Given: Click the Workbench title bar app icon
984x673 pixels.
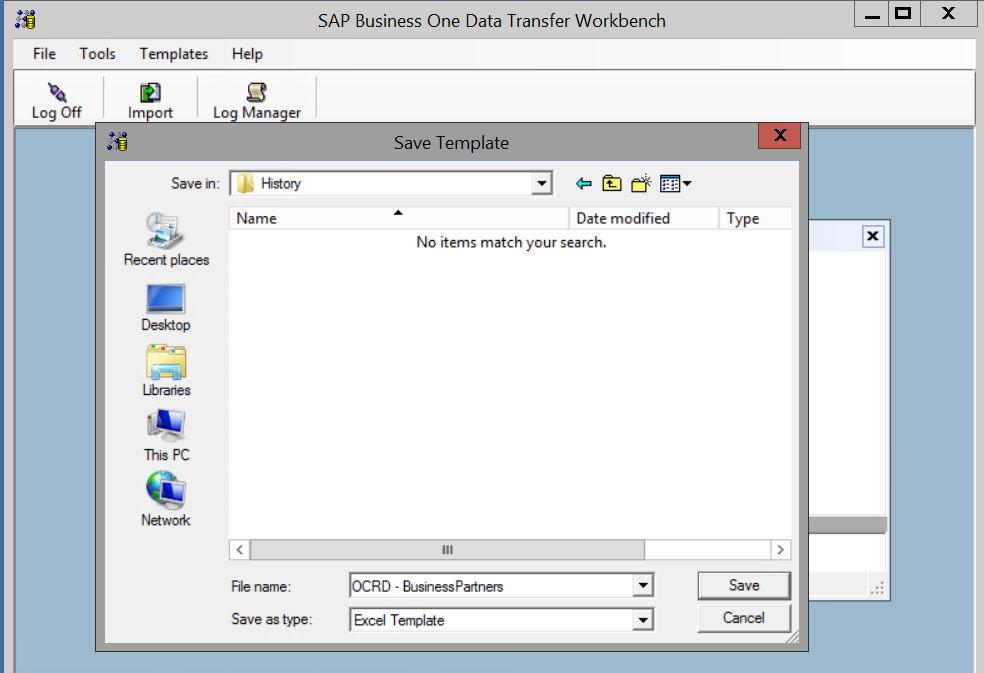Looking at the screenshot, I should [x=26, y=19].
